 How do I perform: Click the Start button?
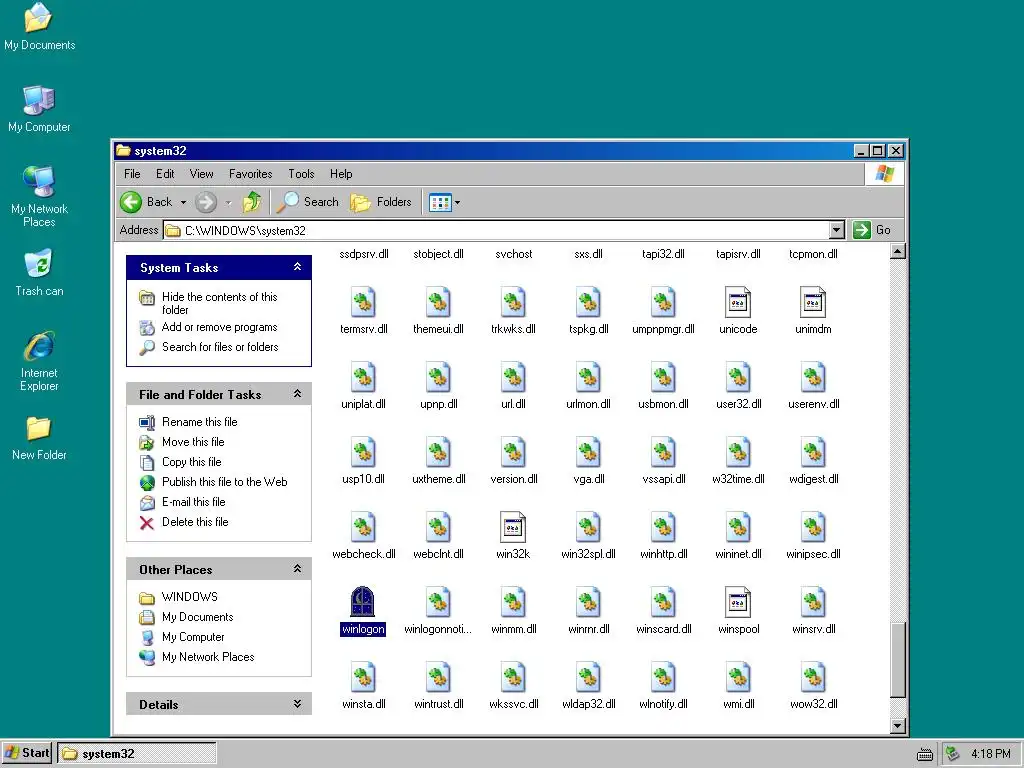[27, 753]
